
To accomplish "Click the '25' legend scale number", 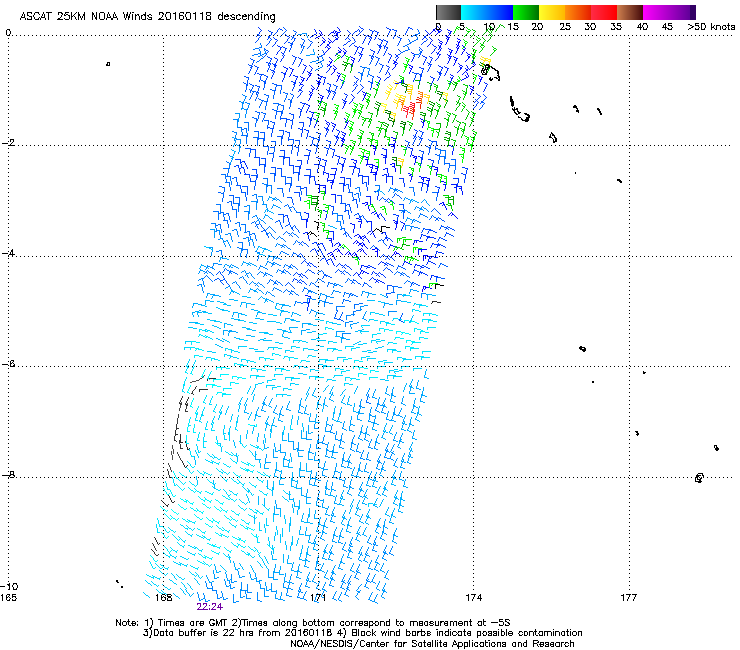I will [x=565, y=27].
